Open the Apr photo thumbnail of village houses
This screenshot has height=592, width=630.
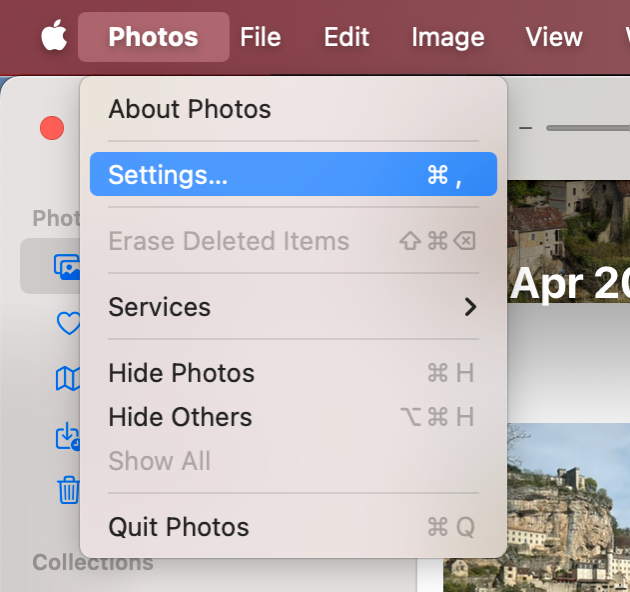pos(569,241)
